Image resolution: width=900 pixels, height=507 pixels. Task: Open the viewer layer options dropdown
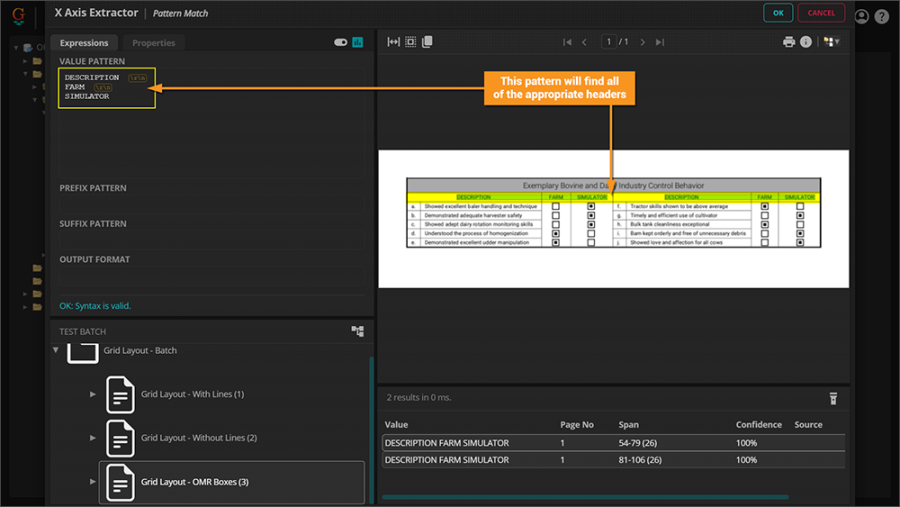pyautogui.click(x=831, y=42)
